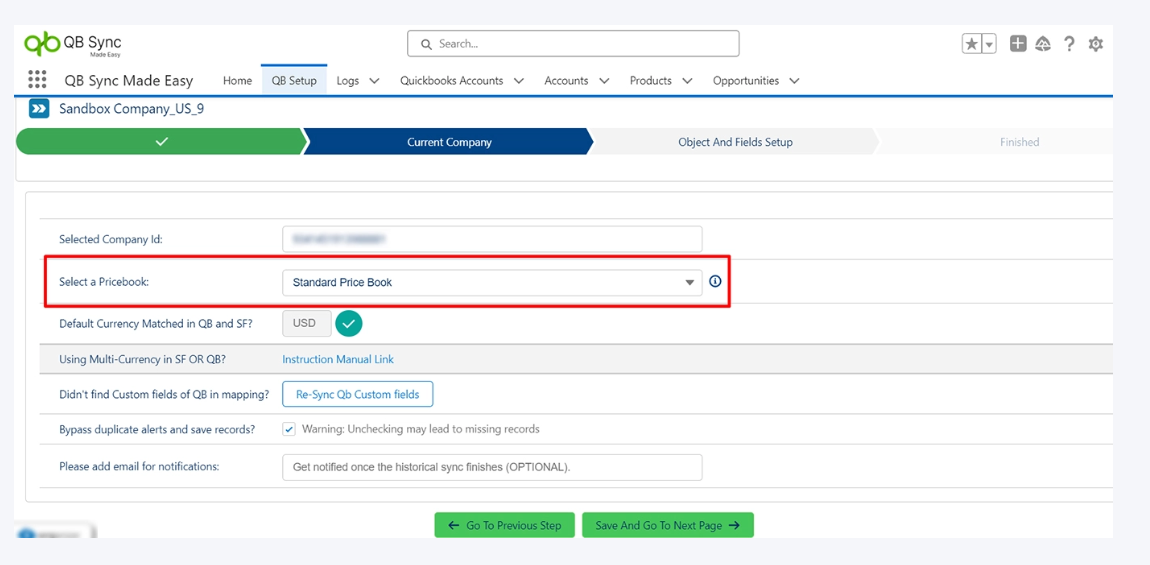The width and height of the screenshot is (1150, 565).
Task: Click Re-Sync Qb Custom fields button
Action: pyautogui.click(x=358, y=394)
